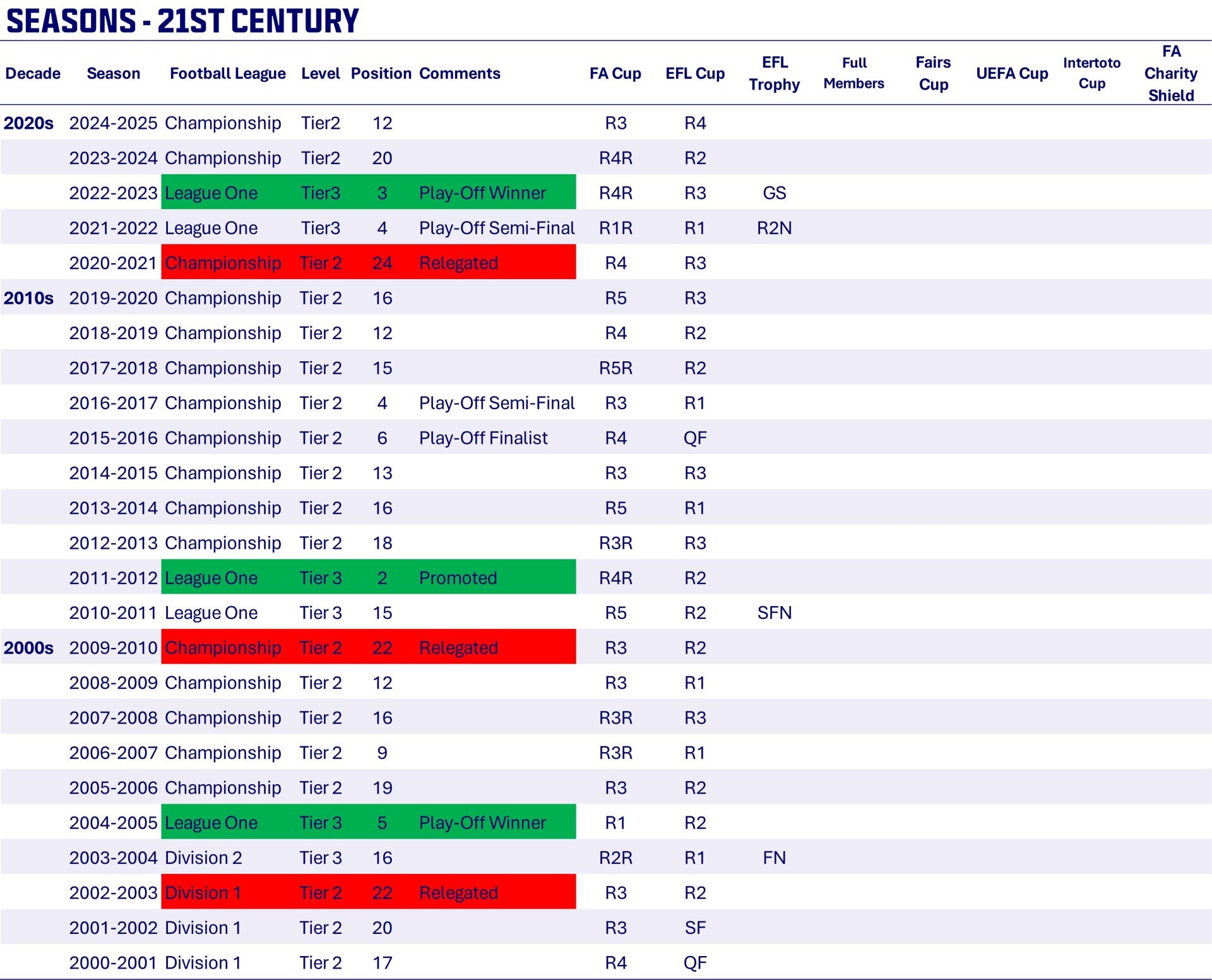Viewport: 1212px width, 980px height.
Task: Select the 2018-2019 season cell
Action: click(x=114, y=333)
